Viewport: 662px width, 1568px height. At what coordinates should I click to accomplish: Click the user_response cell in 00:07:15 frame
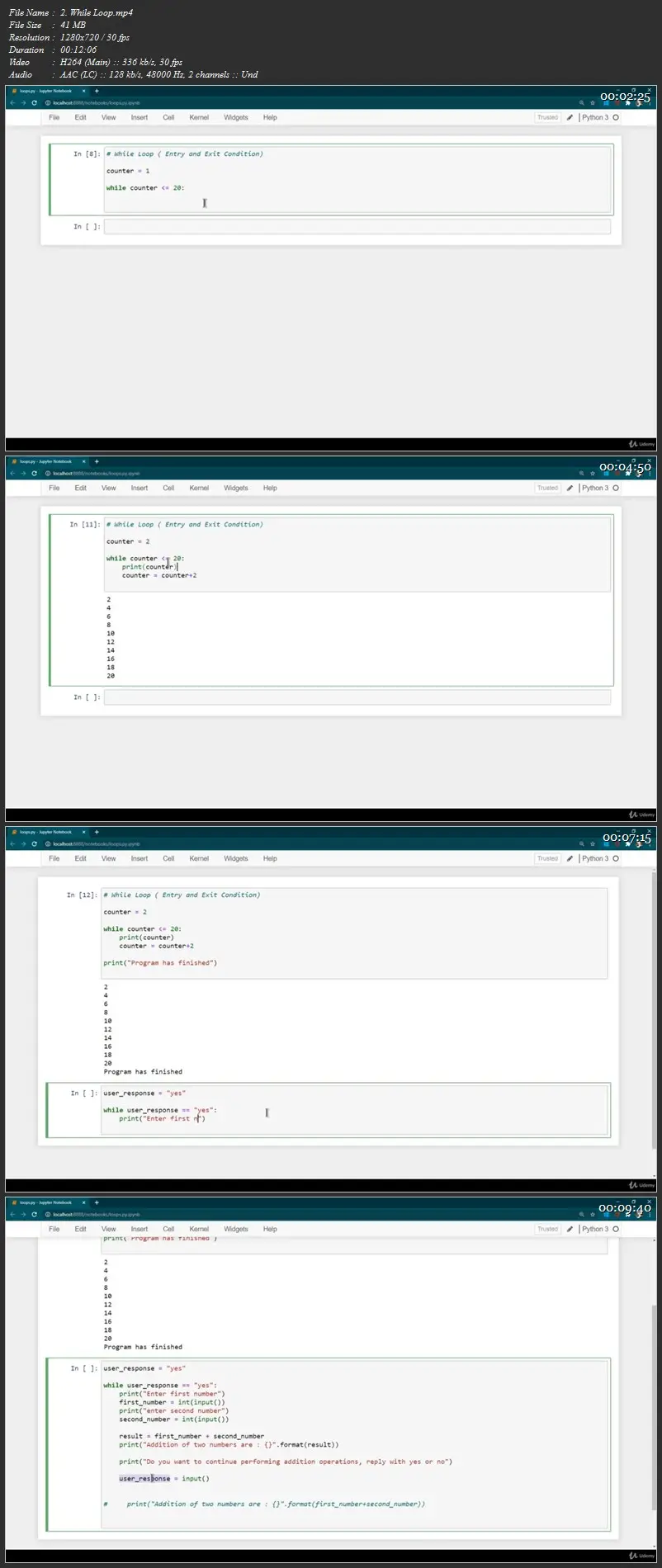point(354,1109)
